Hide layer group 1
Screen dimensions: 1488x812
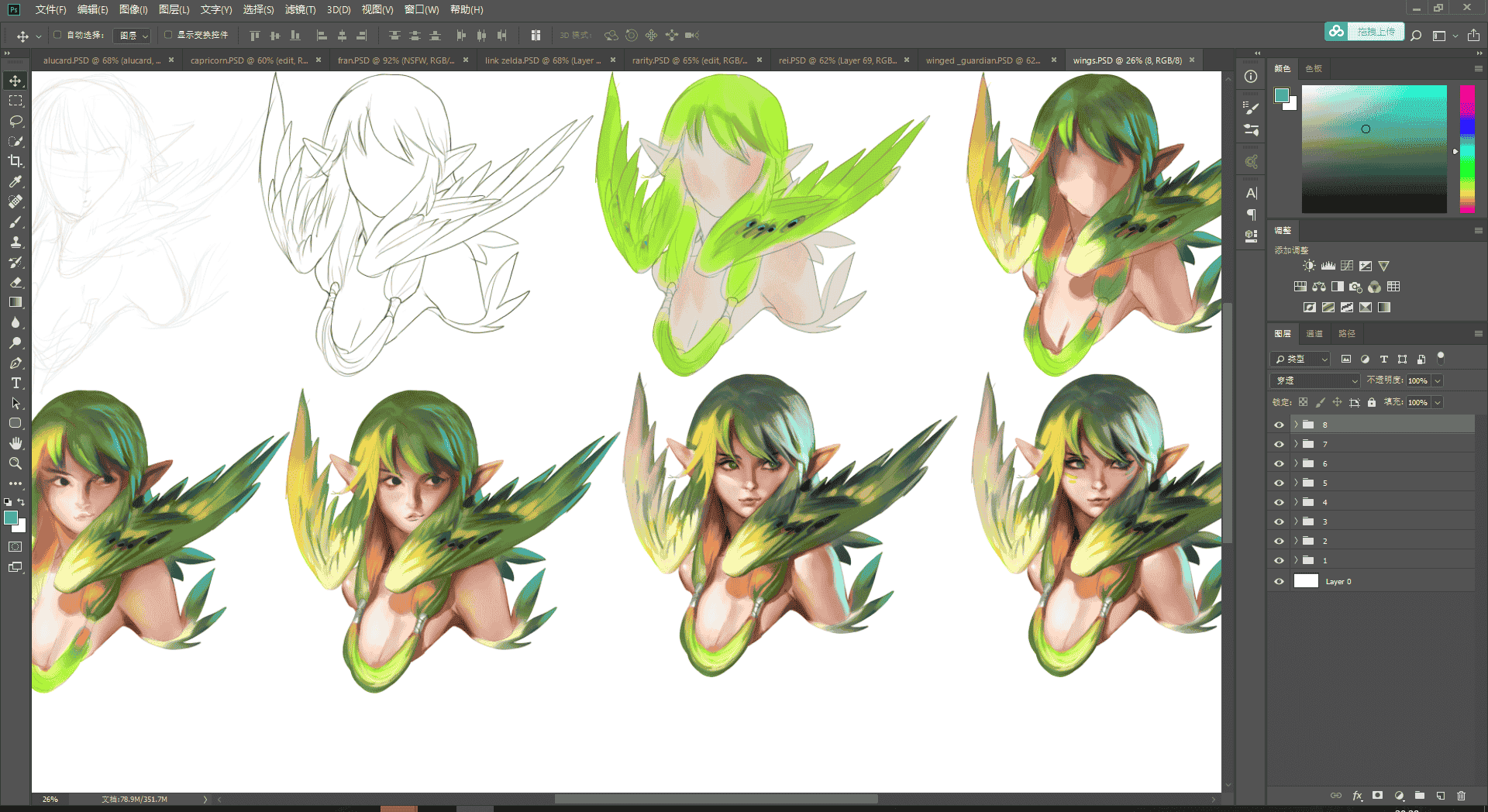tap(1279, 560)
